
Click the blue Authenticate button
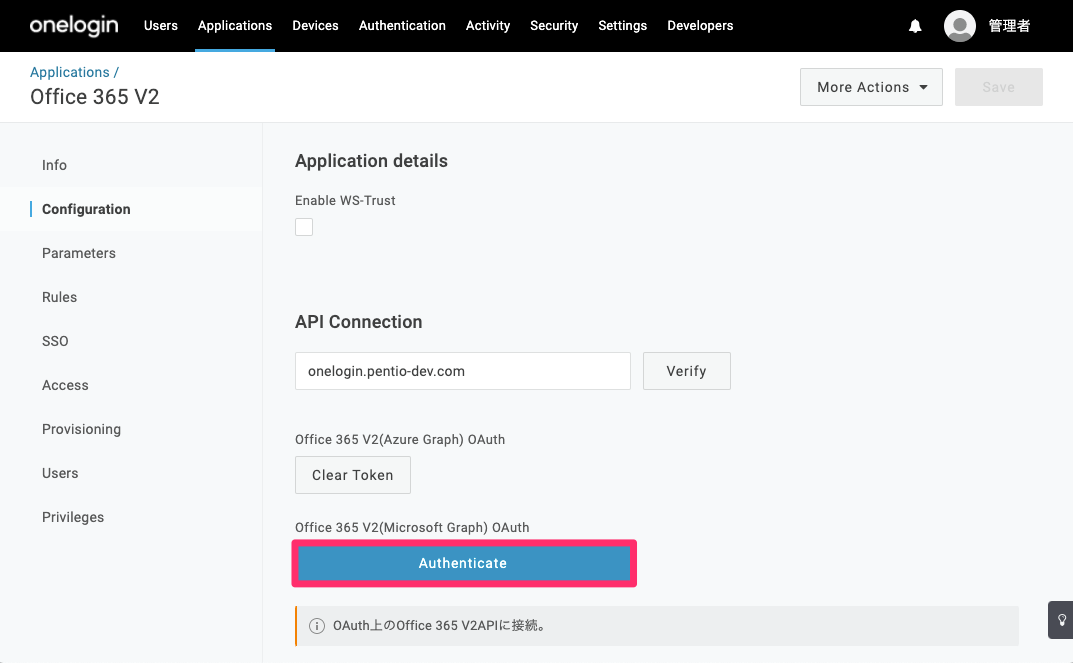(x=463, y=563)
